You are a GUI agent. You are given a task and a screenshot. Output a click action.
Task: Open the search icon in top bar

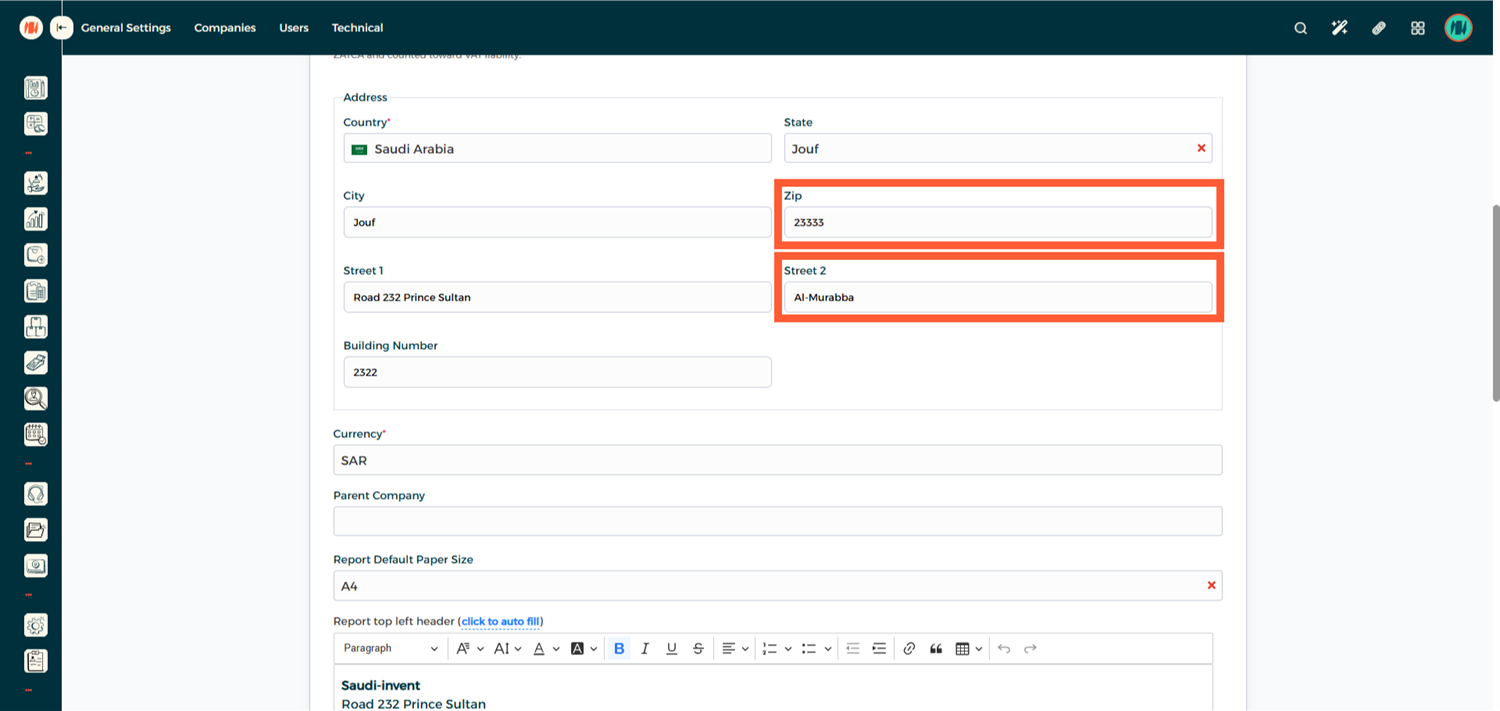(x=1300, y=28)
